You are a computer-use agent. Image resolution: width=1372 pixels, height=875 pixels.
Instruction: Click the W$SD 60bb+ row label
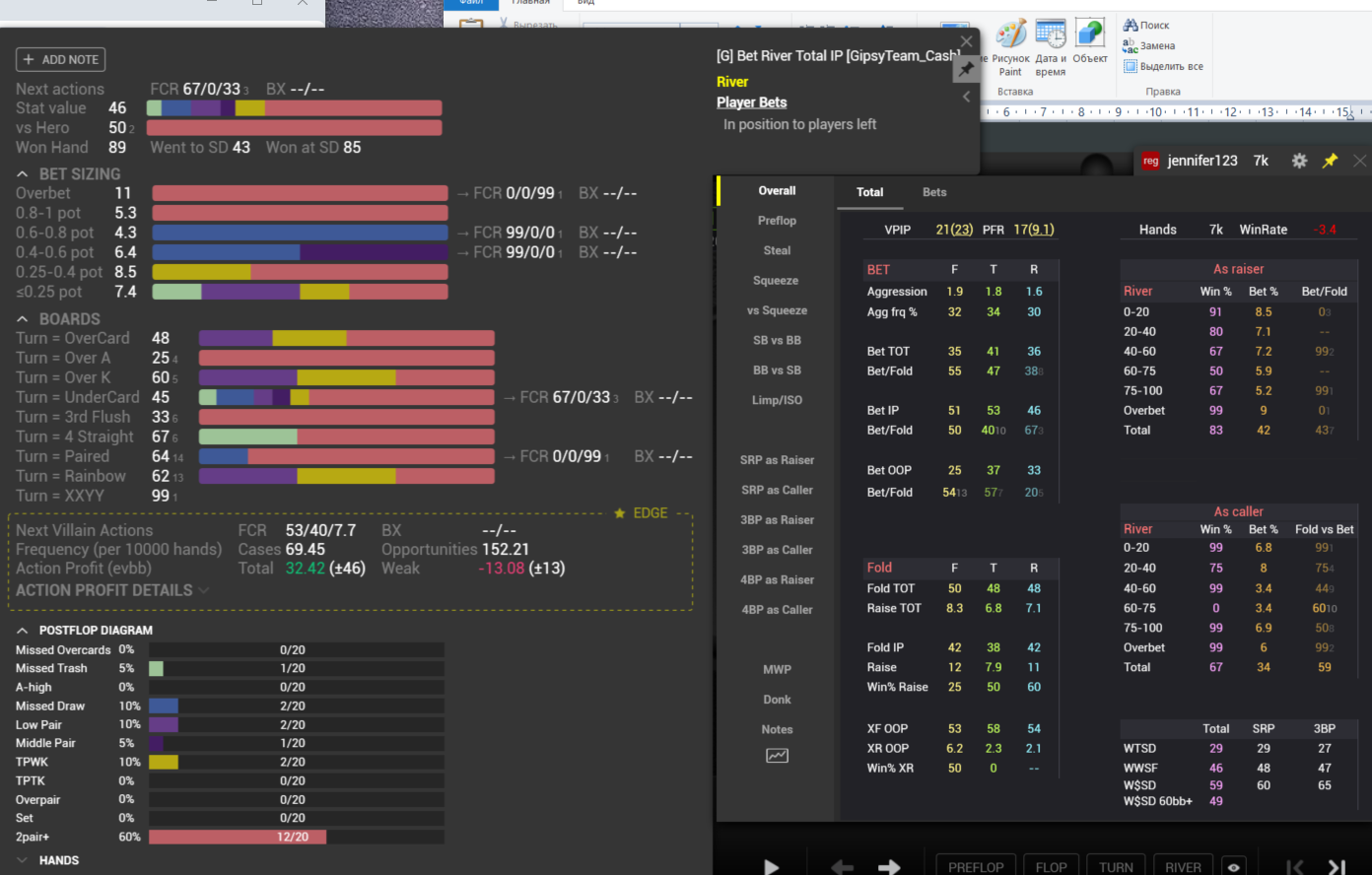tap(1157, 801)
